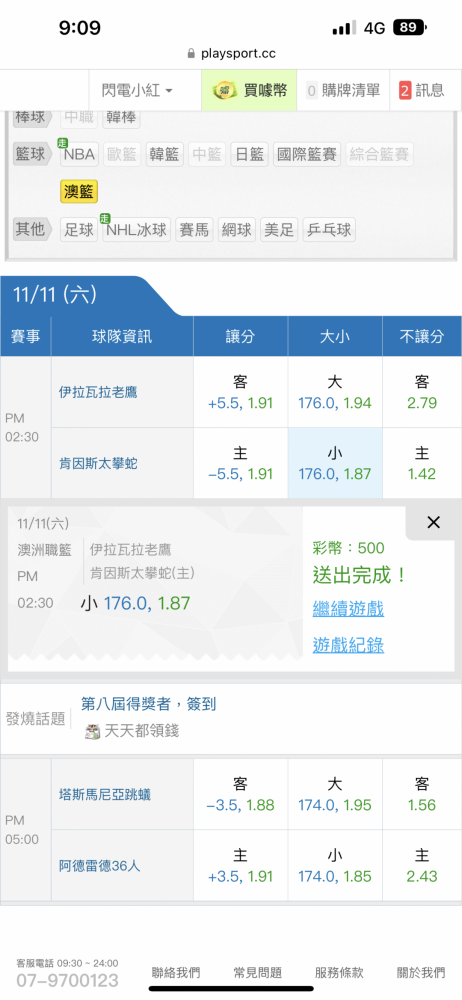
Task: Select the 足球 category button
Action: click(79, 230)
